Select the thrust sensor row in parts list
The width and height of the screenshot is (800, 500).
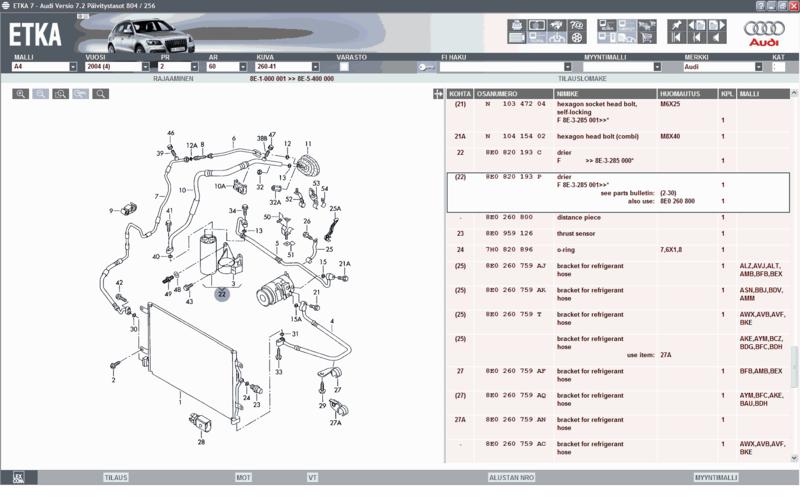point(590,233)
